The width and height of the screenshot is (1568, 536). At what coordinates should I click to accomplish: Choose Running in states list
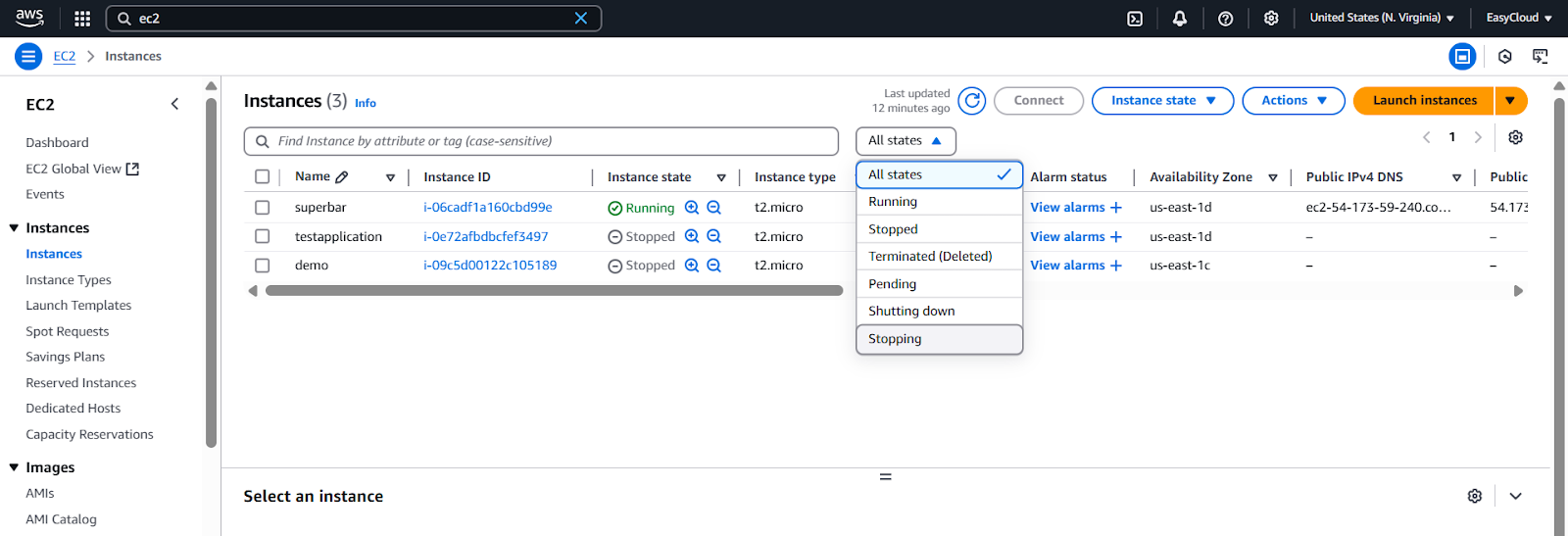[939, 202]
